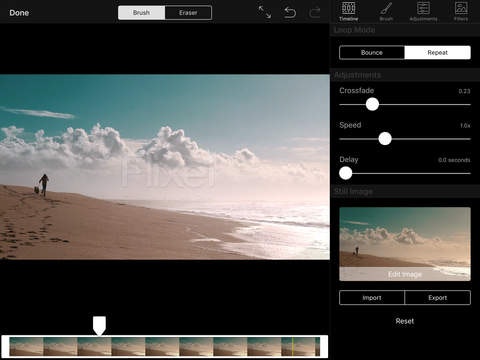
Task: Click the Speed slider handle
Action: [x=385, y=139]
